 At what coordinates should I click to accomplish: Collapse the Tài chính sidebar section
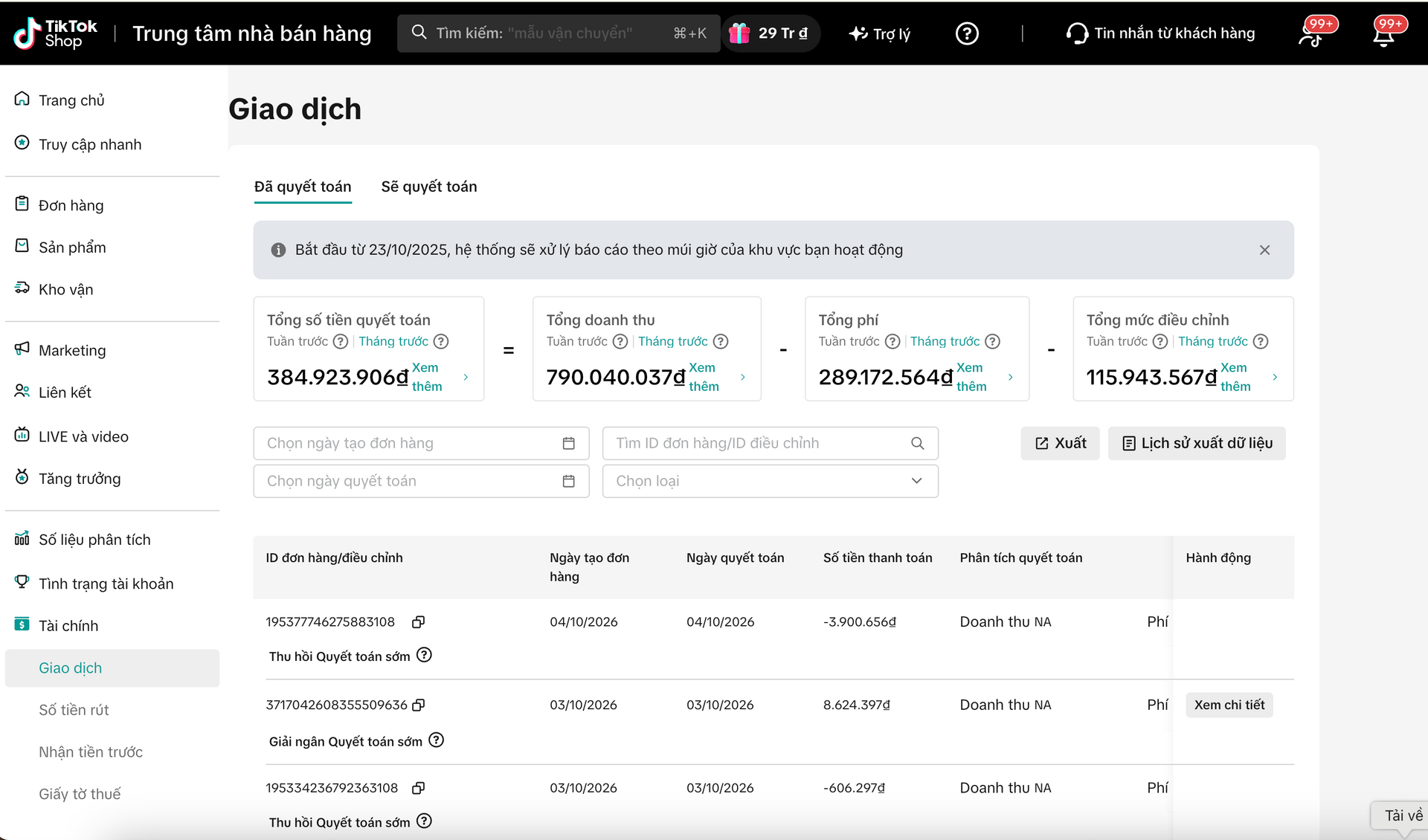[x=68, y=626]
